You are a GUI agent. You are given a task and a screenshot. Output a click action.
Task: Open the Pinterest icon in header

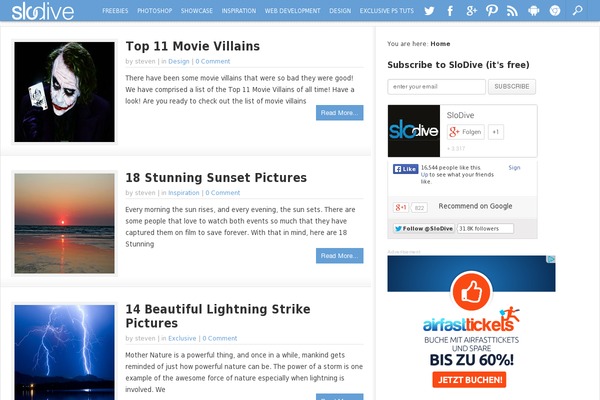coord(492,10)
